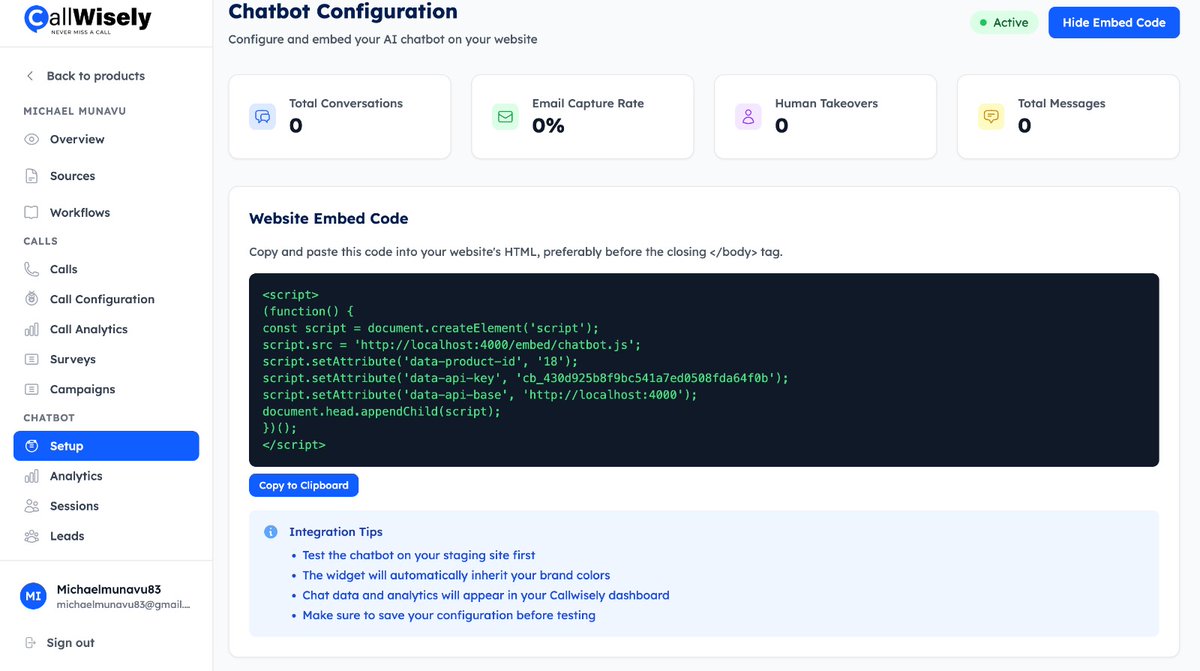The image size is (1200, 671).
Task: Click the data-api-key code line
Action: (x=526, y=378)
